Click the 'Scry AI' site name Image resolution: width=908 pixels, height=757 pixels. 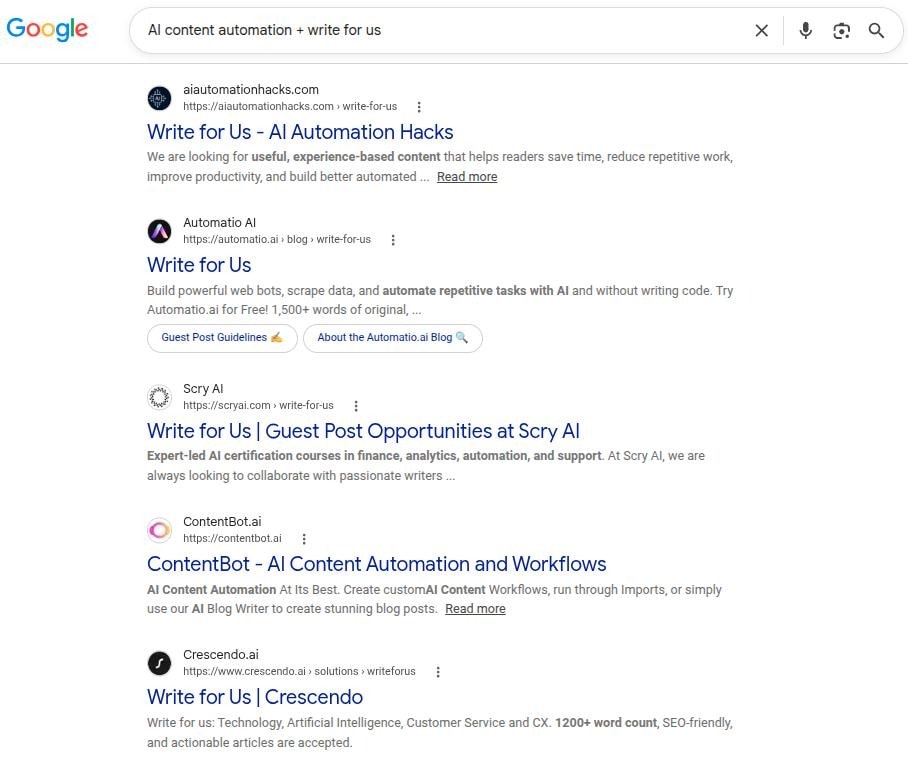203,389
